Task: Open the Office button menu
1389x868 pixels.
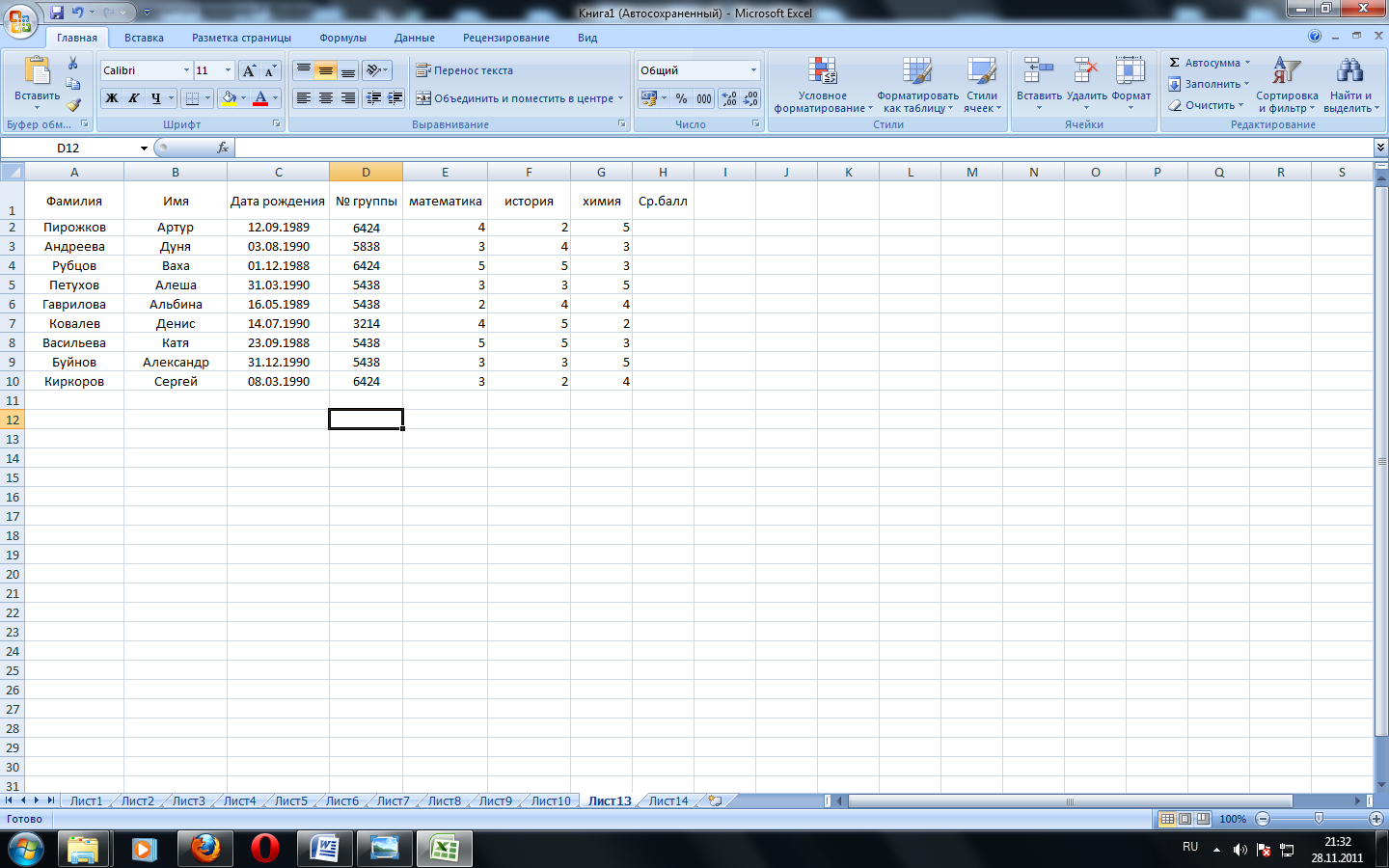Action: 19,19
